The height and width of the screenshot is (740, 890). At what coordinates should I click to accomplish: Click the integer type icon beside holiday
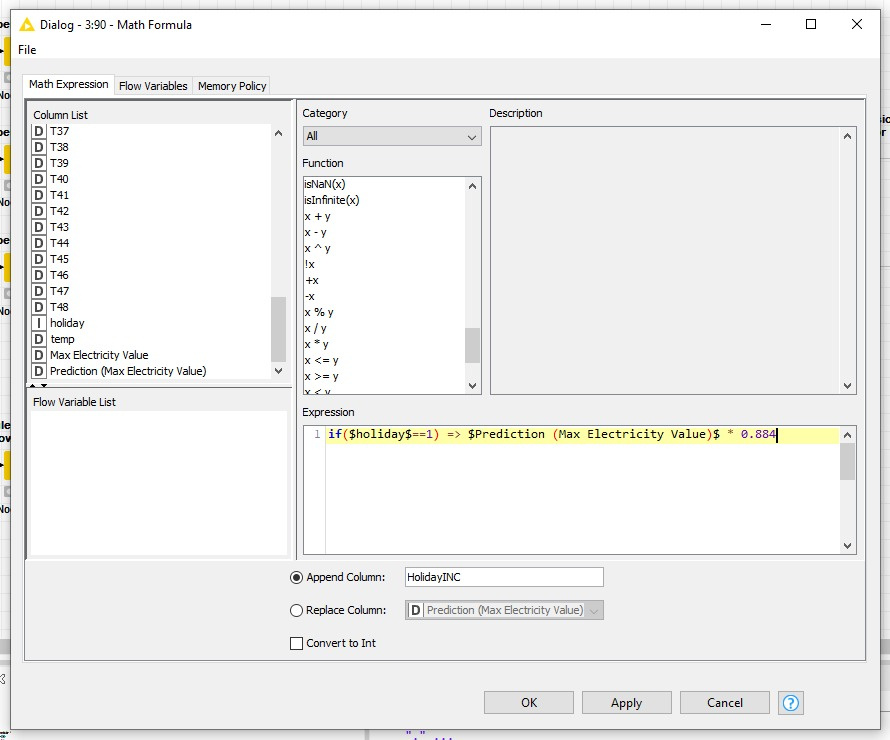[39, 323]
